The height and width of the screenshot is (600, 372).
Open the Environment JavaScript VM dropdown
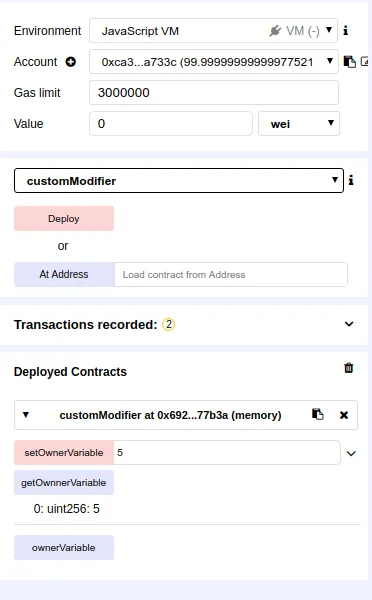[213, 31]
